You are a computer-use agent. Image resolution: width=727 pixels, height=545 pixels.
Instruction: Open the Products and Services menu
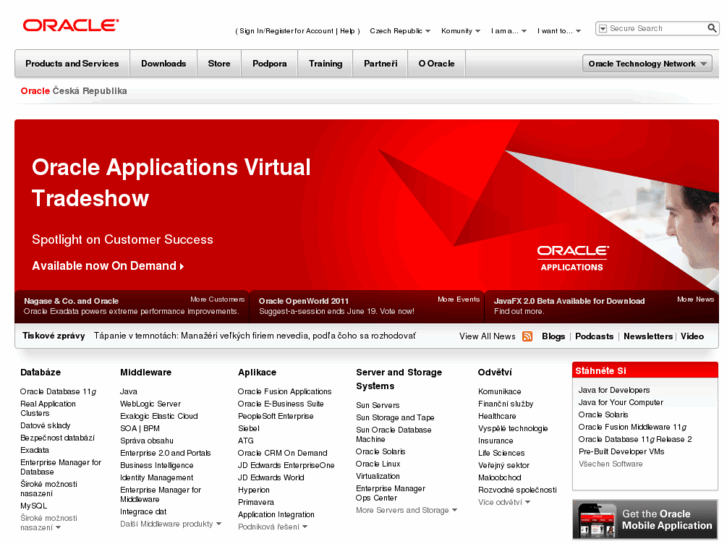tap(72, 64)
